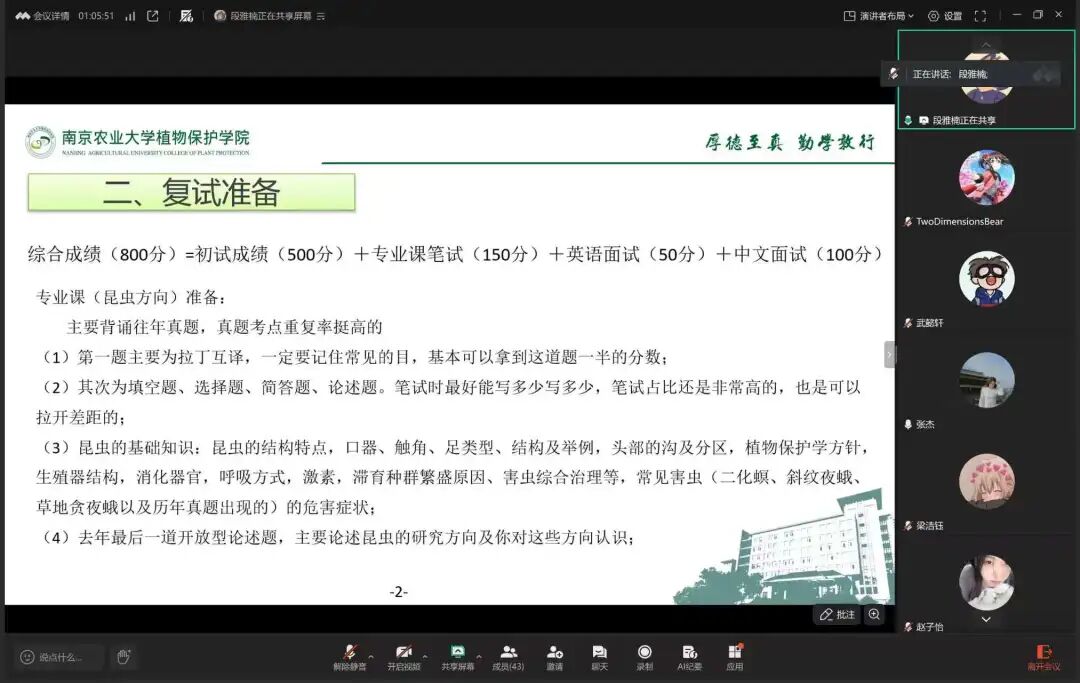Open the members list 成员(43)
The image size is (1080, 683).
click(508, 658)
